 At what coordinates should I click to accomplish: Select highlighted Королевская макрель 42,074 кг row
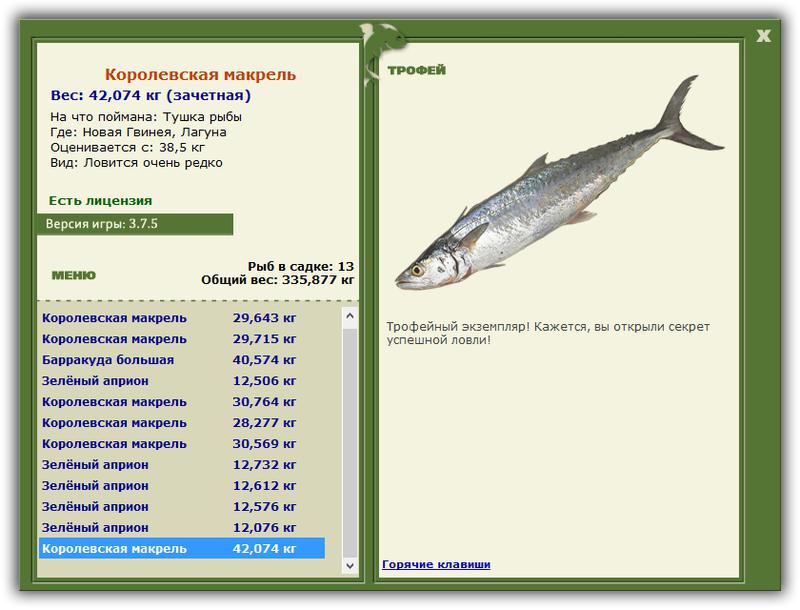pos(182,548)
